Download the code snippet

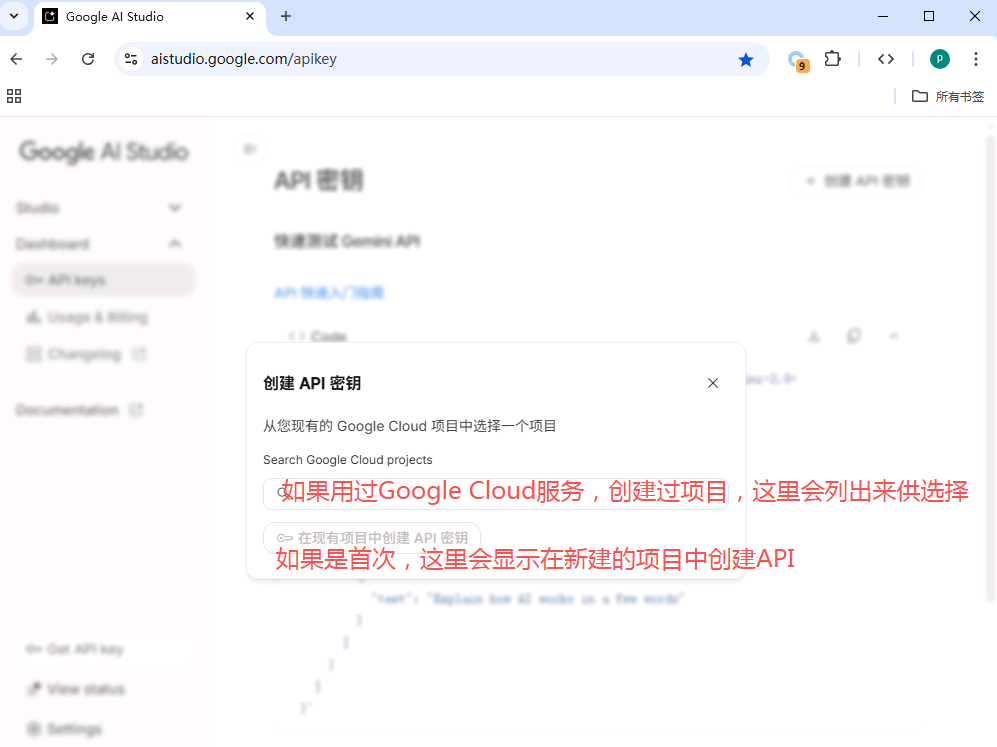[814, 336]
